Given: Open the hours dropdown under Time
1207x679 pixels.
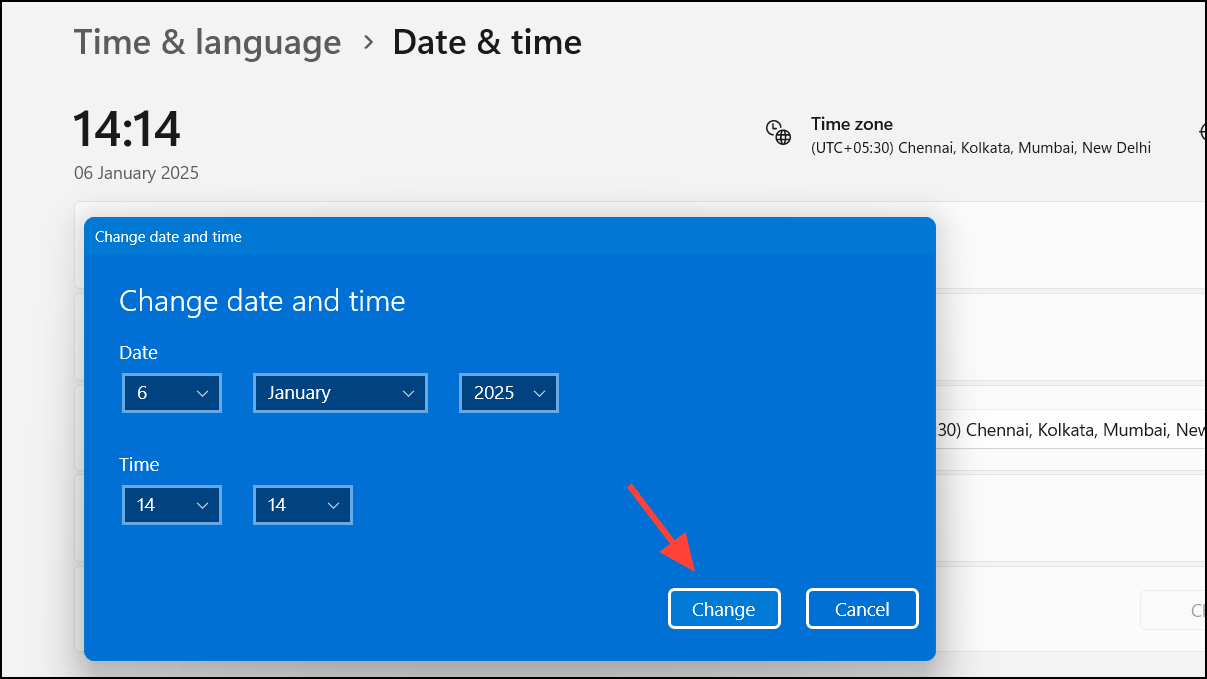Looking at the screenshot, I should click(171, 504).
